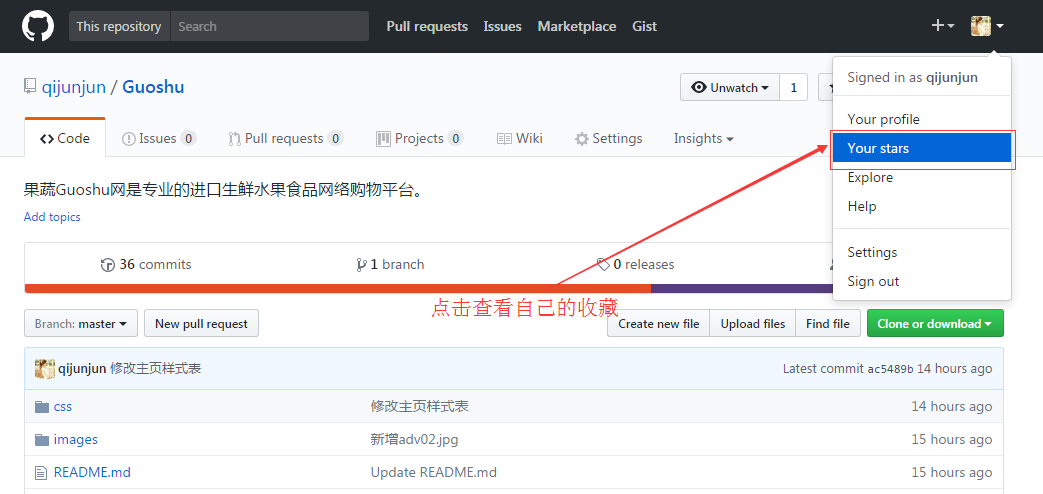Click Add topics link

[52, 217]
